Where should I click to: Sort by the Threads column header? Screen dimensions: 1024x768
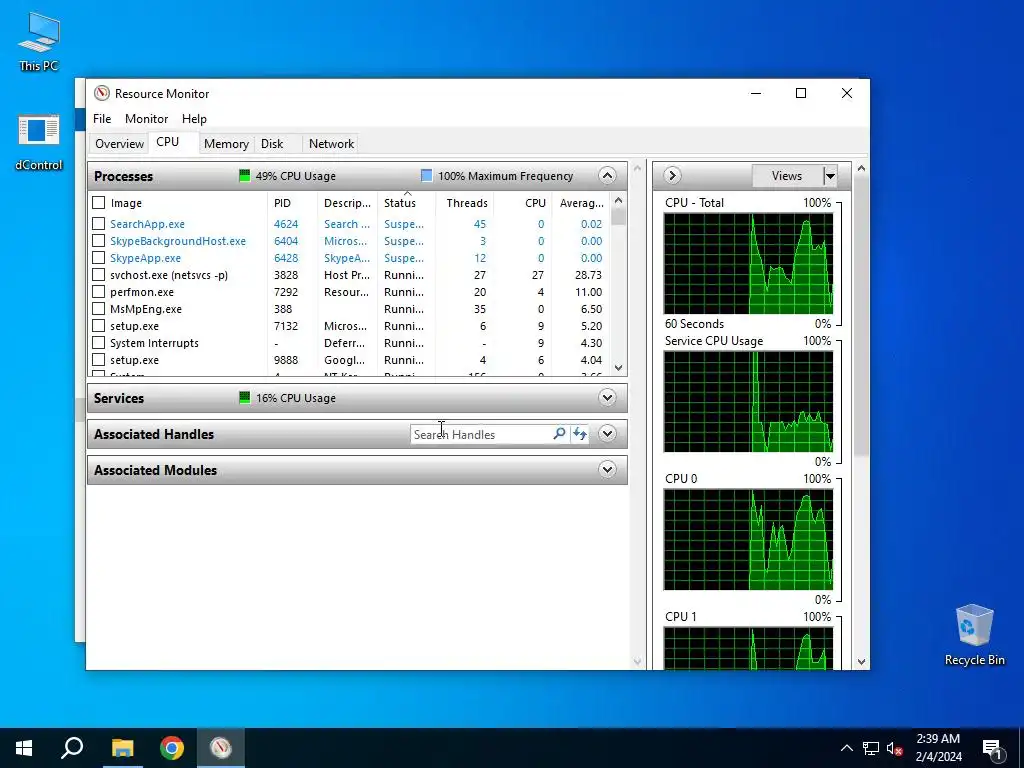click(x=467, y=203)
